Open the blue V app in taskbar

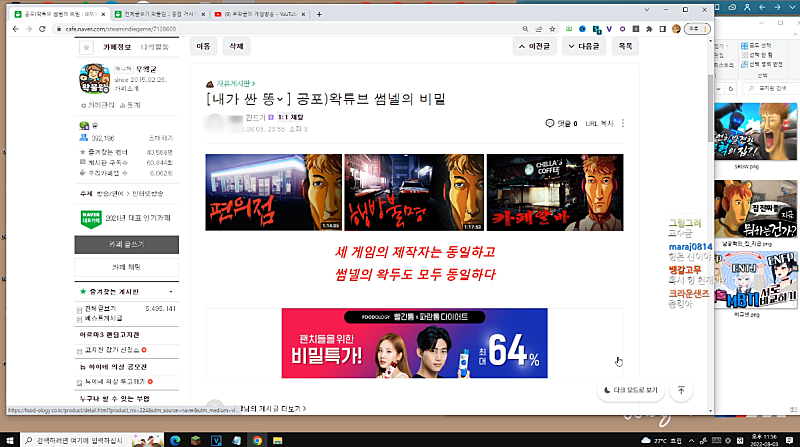(x=216, y=440)
